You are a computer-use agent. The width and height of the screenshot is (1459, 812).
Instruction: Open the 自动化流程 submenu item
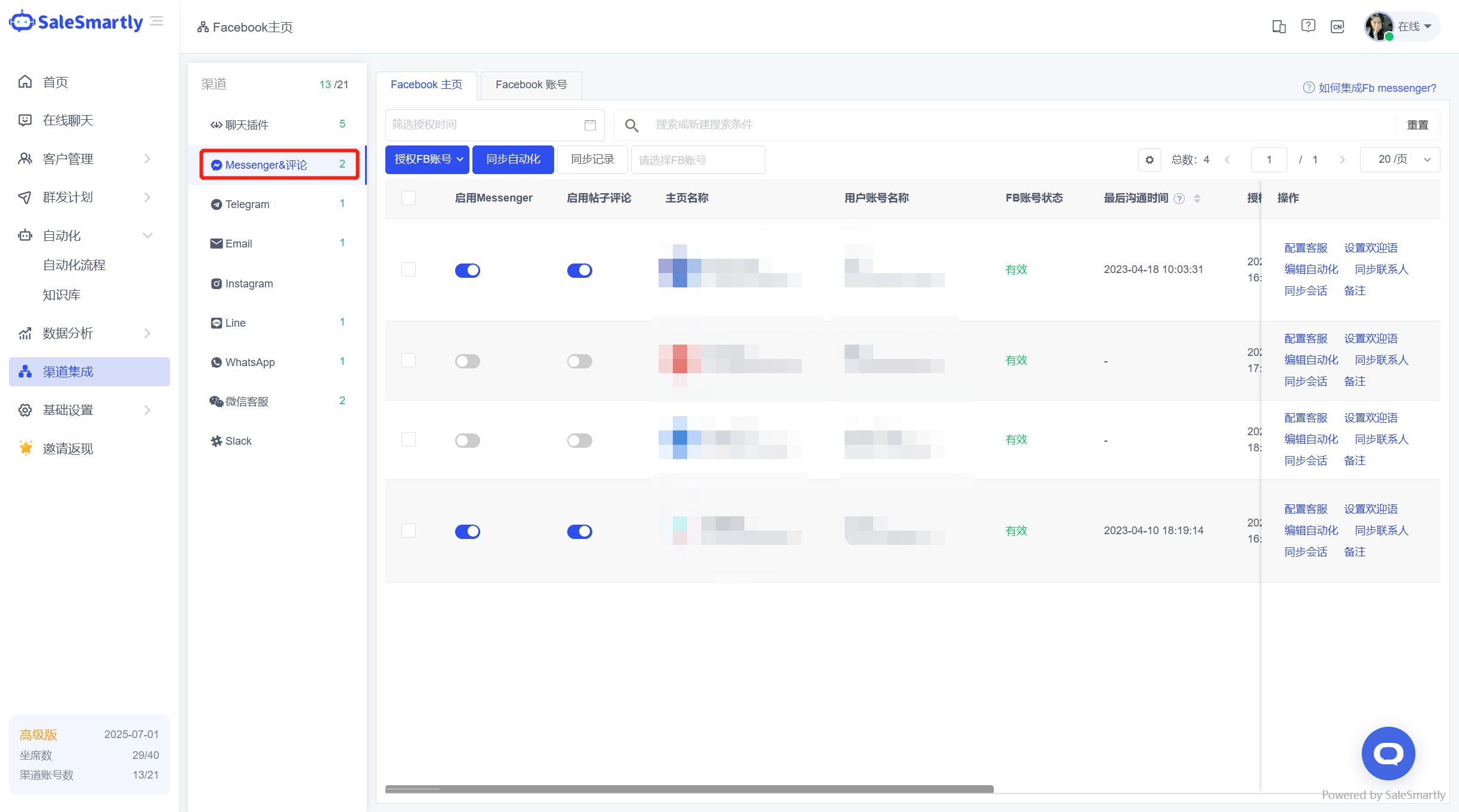(x=74, y=265)
